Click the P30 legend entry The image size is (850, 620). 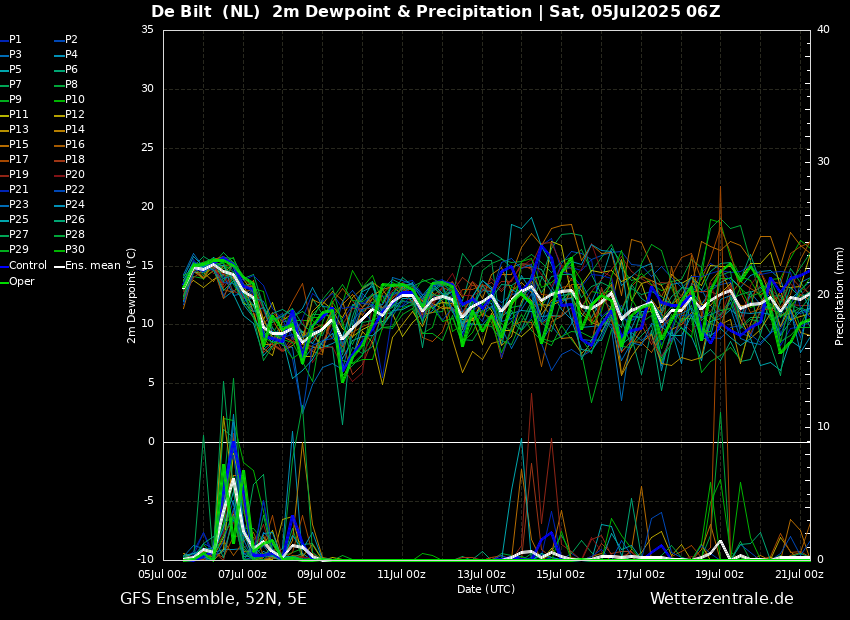pos(75,250)
